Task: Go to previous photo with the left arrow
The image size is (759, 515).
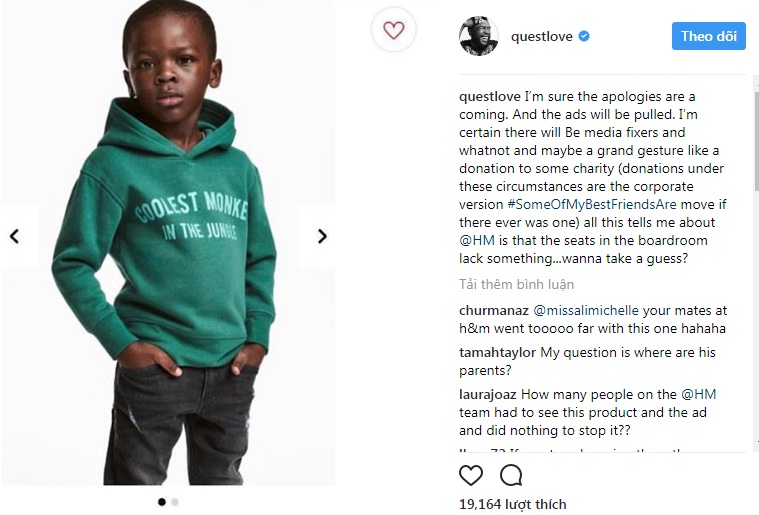Action: [x=14, y=237]
